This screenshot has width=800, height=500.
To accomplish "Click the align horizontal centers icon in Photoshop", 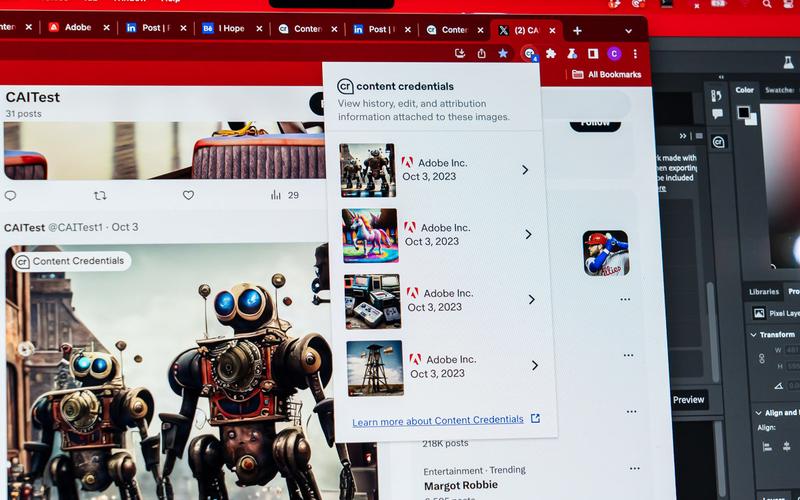I will click(787, 447).
